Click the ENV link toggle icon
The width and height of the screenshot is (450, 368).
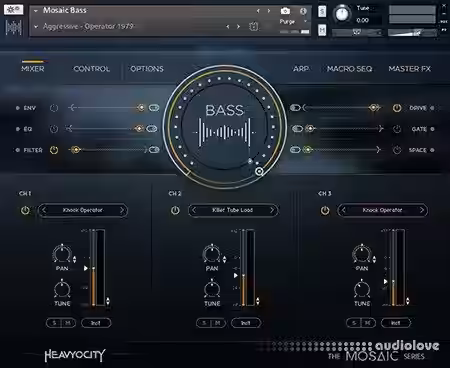pos(154,108)
